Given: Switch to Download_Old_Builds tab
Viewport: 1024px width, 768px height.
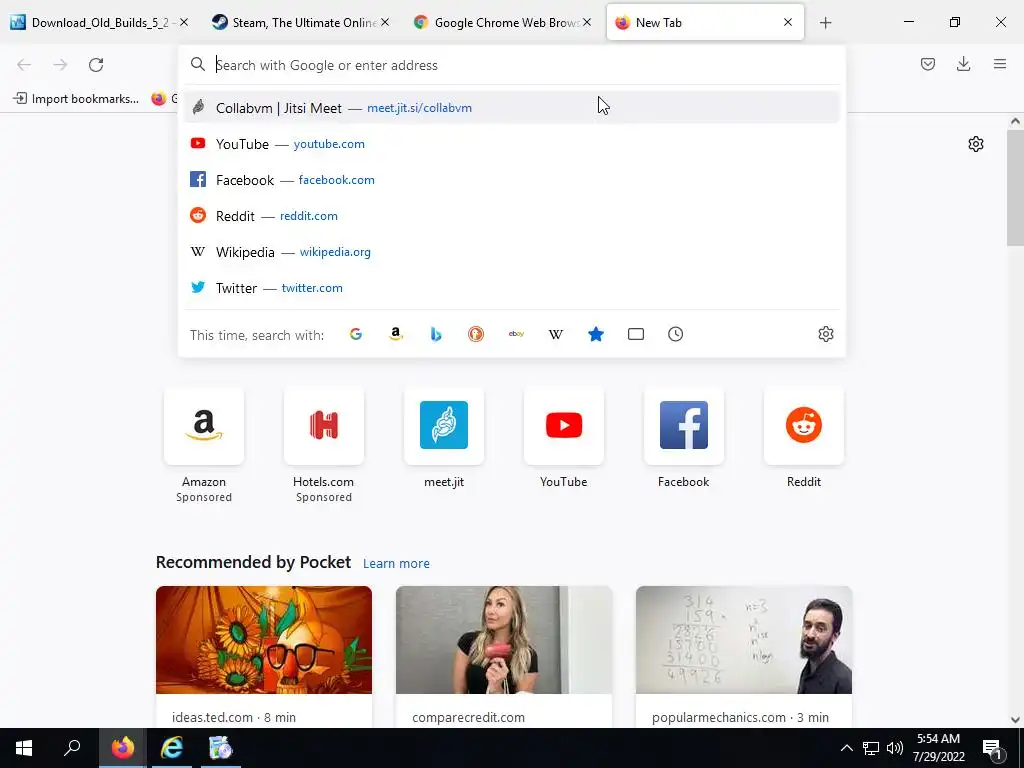Looking at the screenshot, I should click(x=99, y=23).
